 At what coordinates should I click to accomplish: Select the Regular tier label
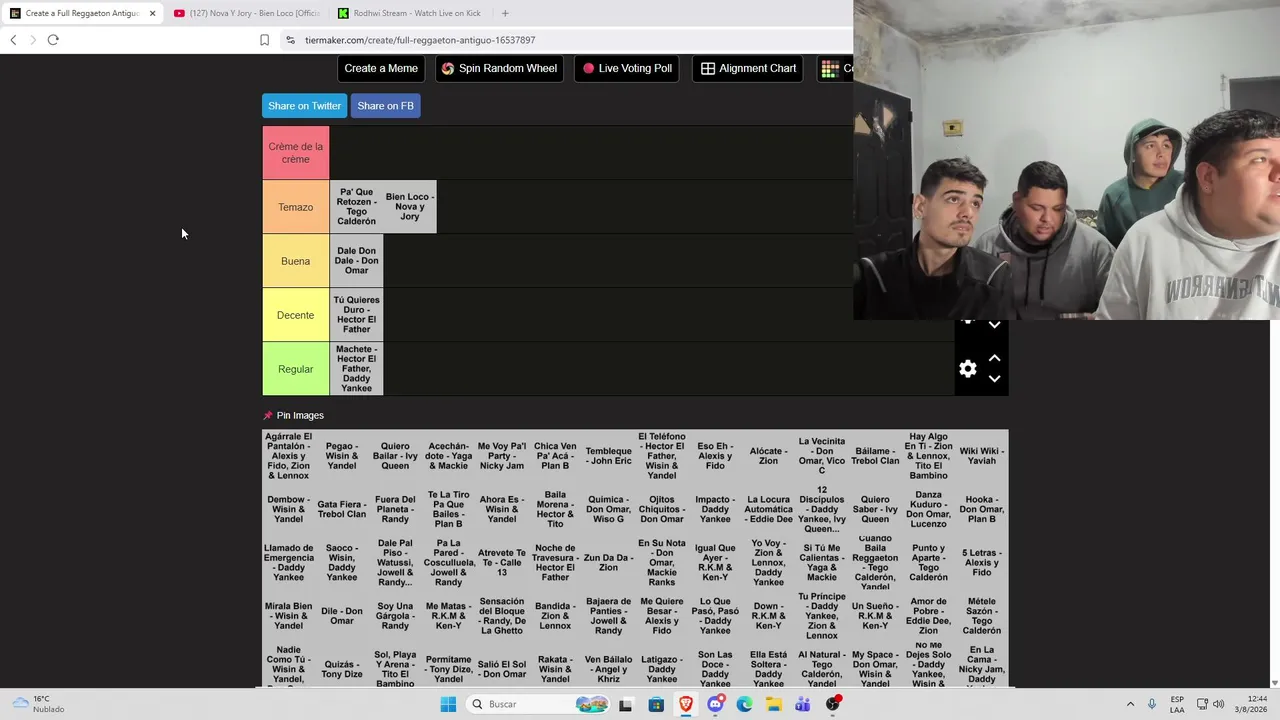(295, 369)
